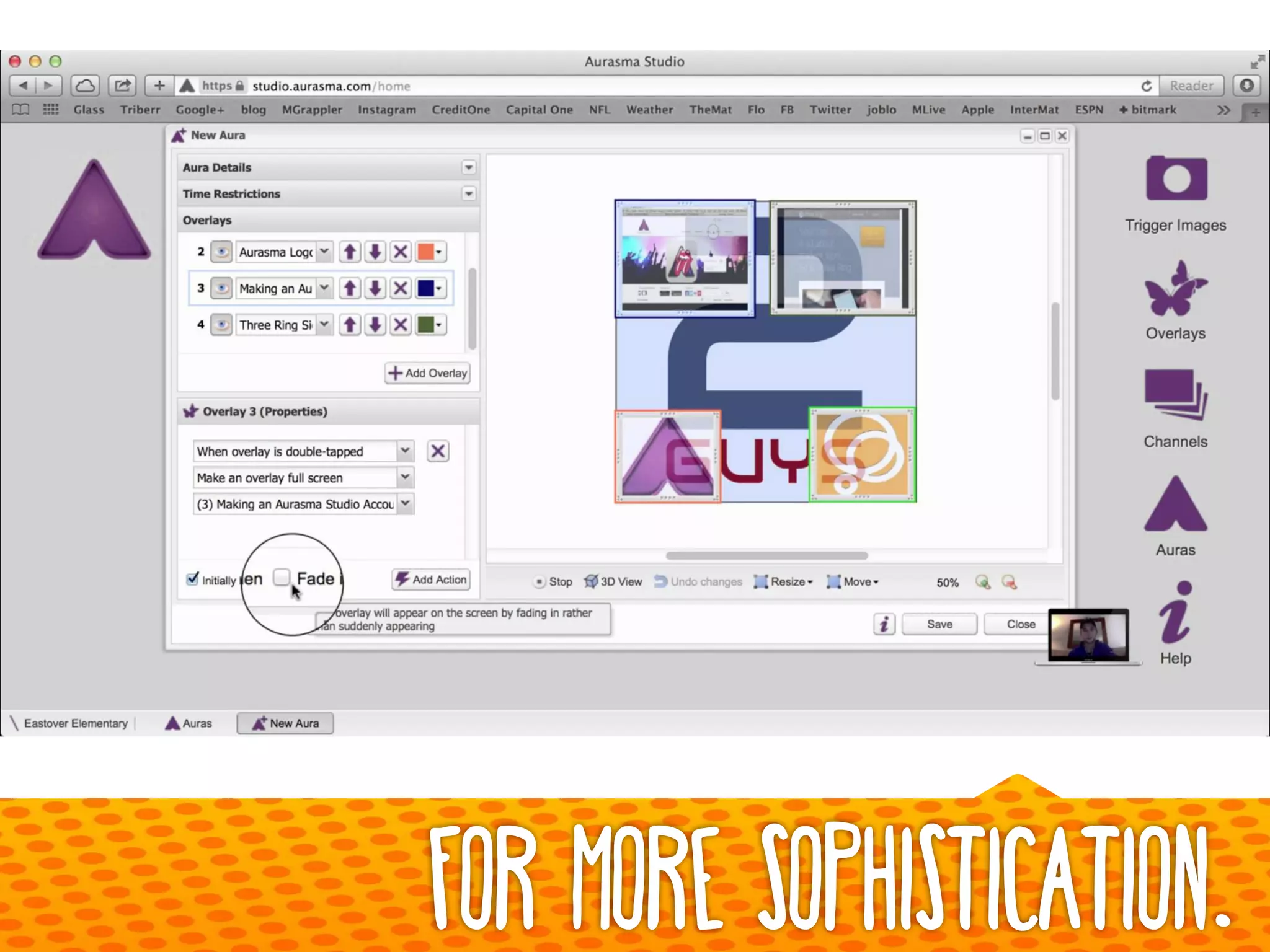Open the Overlays butterfly icon

[x=1176, y=288]
